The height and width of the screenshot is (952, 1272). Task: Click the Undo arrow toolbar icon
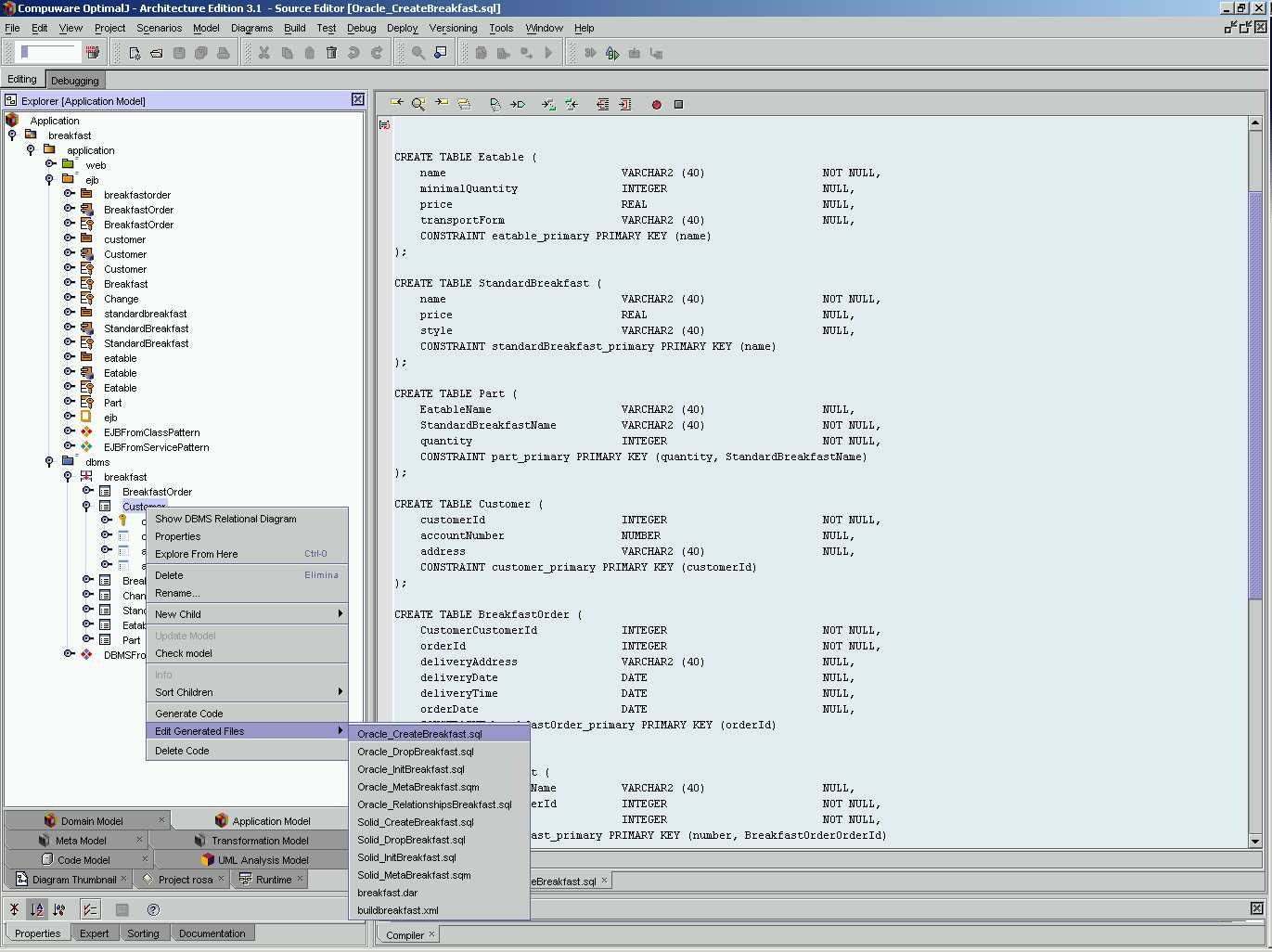click(x=353, y=53)
